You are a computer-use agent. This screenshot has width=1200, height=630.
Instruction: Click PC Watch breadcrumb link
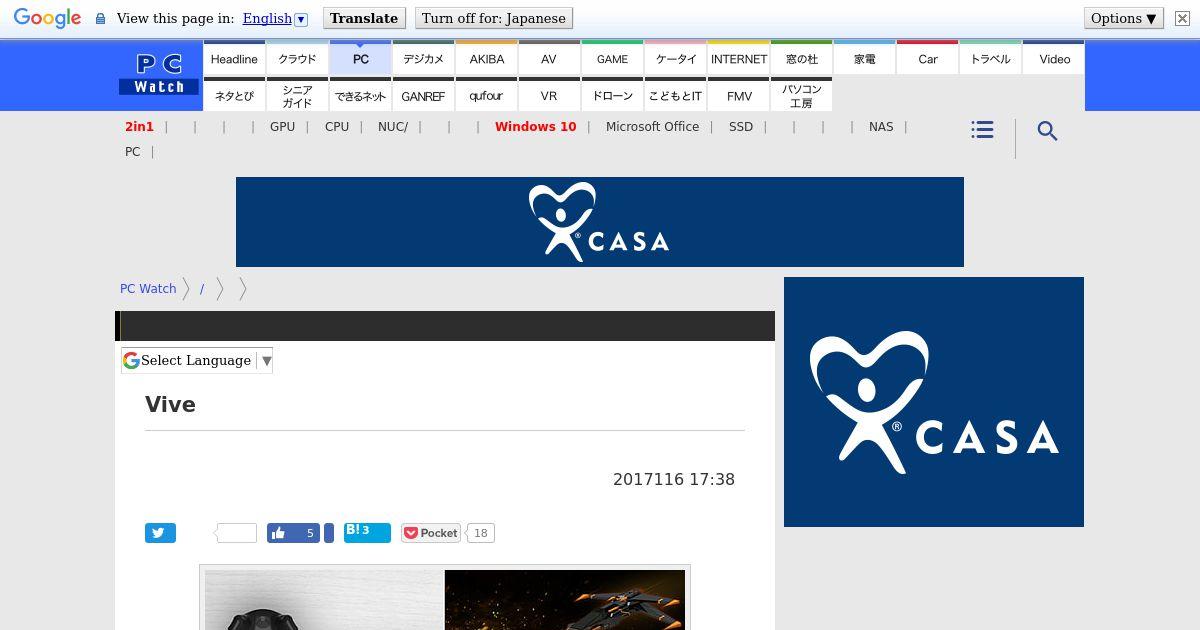pyautogui.click(x=148, y=288)
